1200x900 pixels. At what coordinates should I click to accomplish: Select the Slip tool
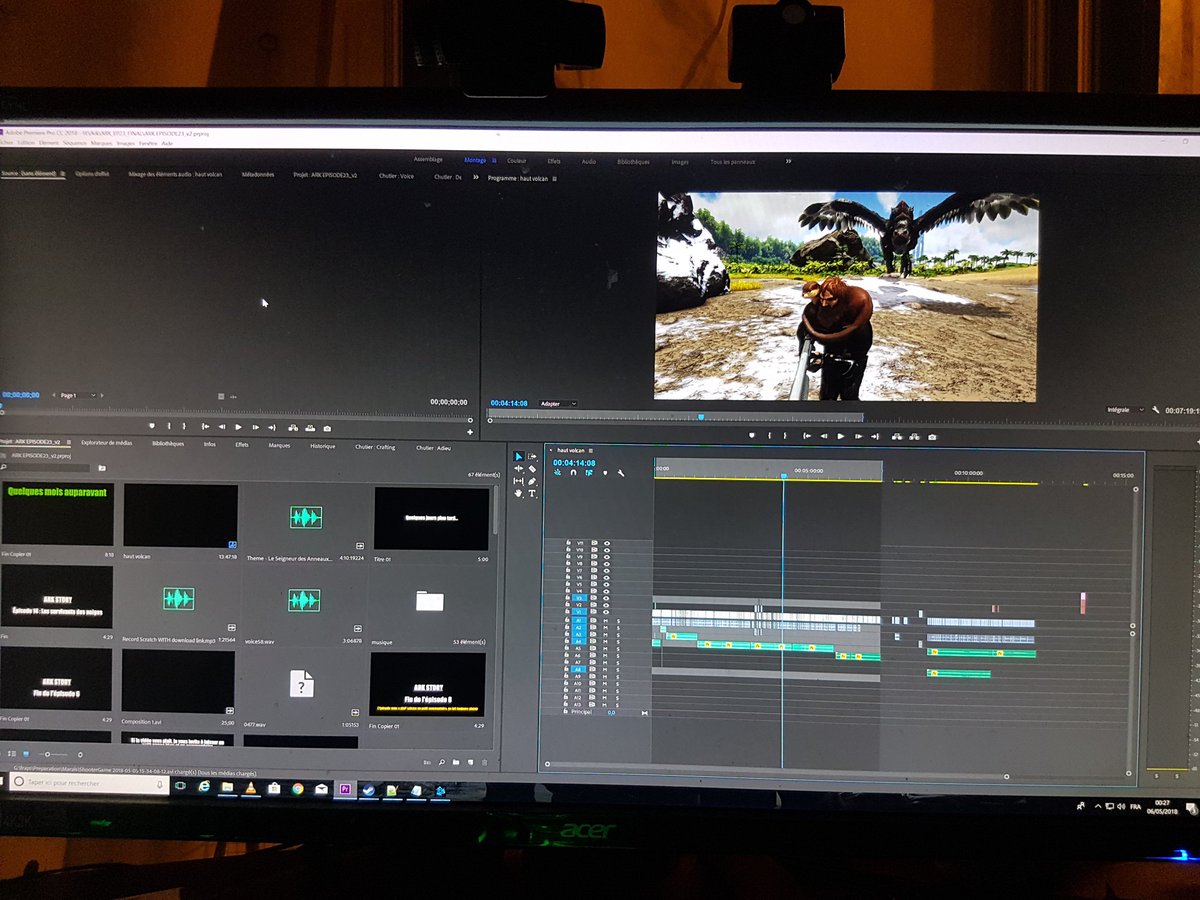(519, 481)
